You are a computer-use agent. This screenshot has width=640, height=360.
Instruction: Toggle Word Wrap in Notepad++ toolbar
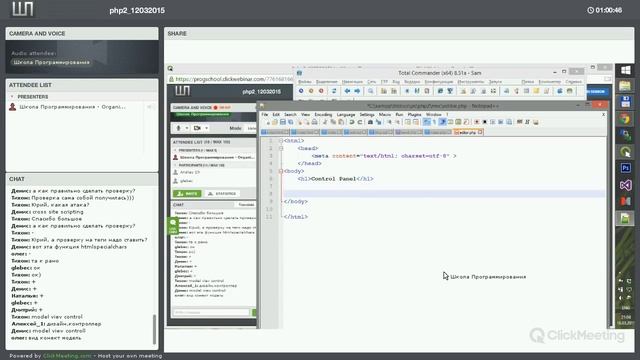[x=427, y=122]
